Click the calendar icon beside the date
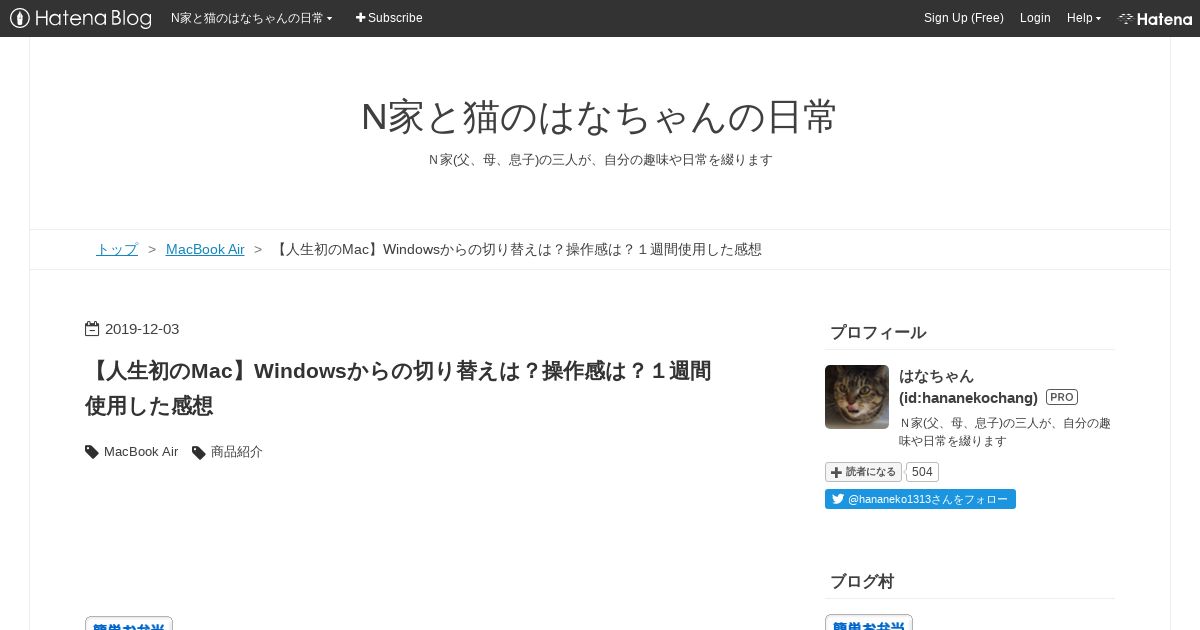 click(x=92, y=329)
